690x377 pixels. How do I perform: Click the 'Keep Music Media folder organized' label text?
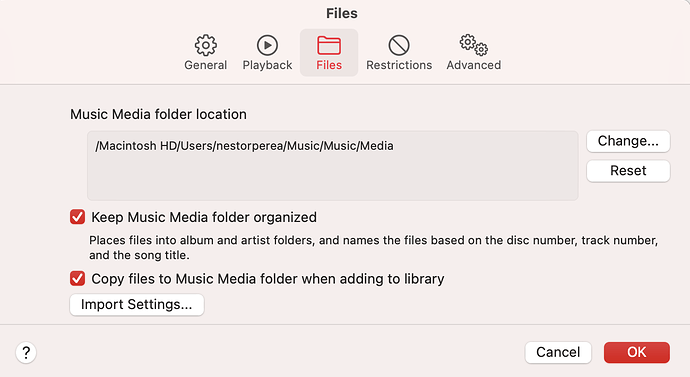(x=204, y=217)
